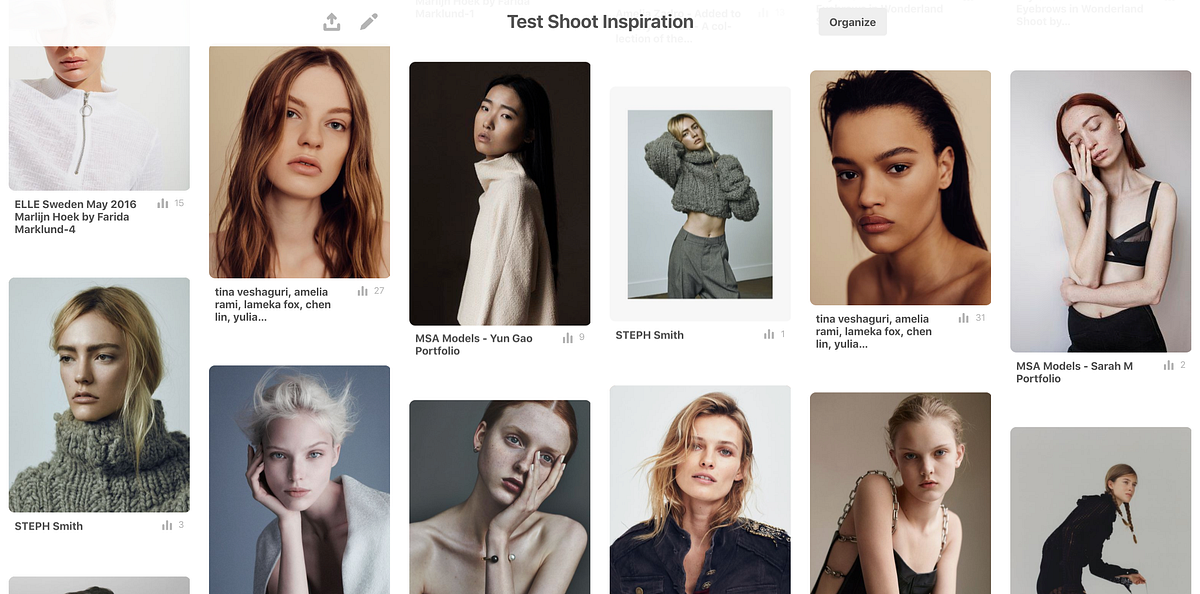The width and height of the screenshot is (1200, 594).
Task: Open the grey cropped sweater full-body pin
Action: tap(700, 204)
